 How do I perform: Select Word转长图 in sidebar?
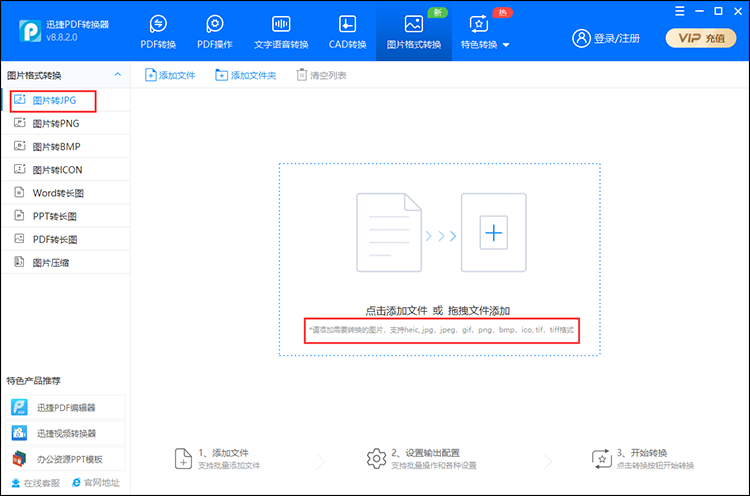click(x=66, y=193)
